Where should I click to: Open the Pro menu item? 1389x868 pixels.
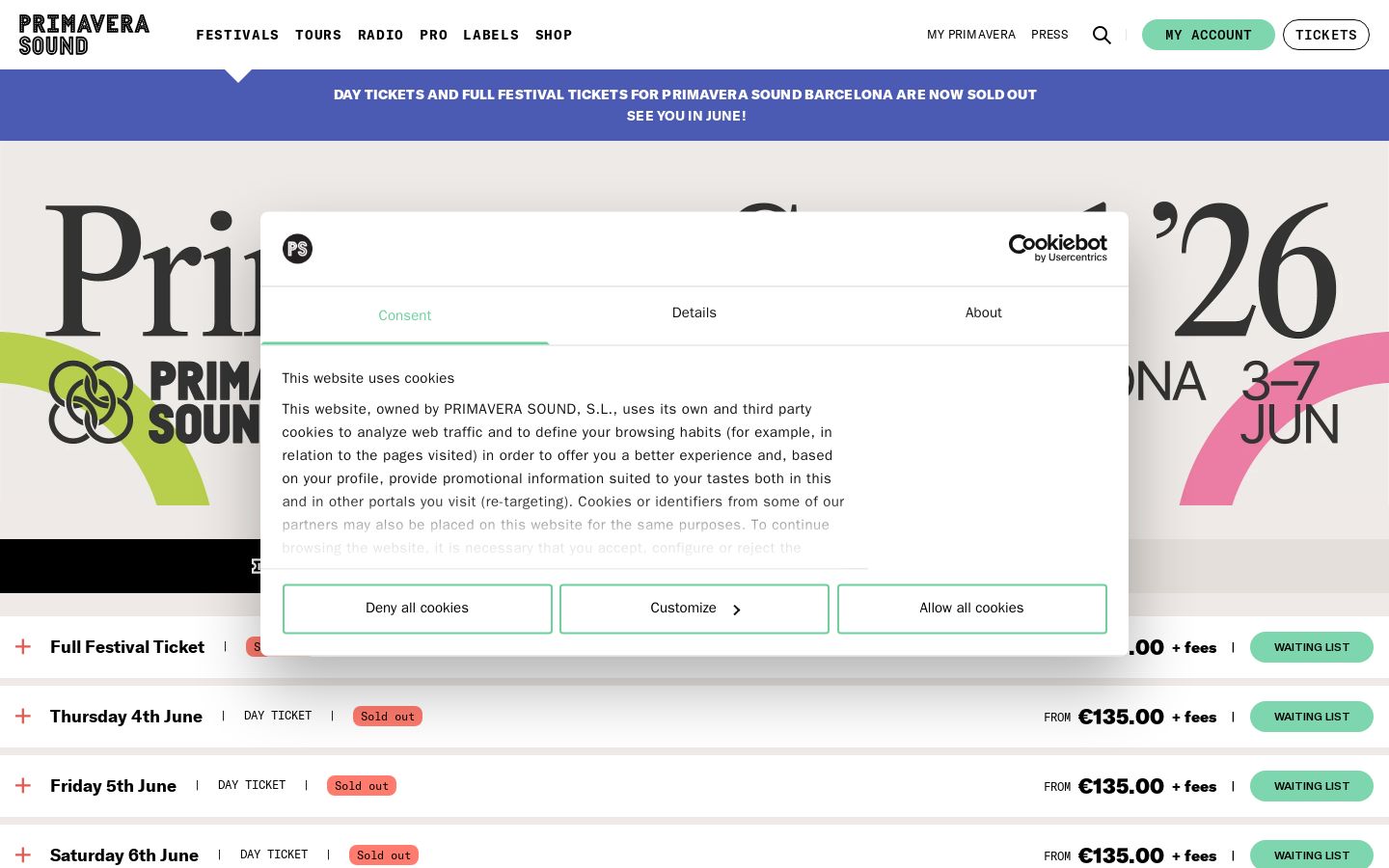(x=434, y=35)
